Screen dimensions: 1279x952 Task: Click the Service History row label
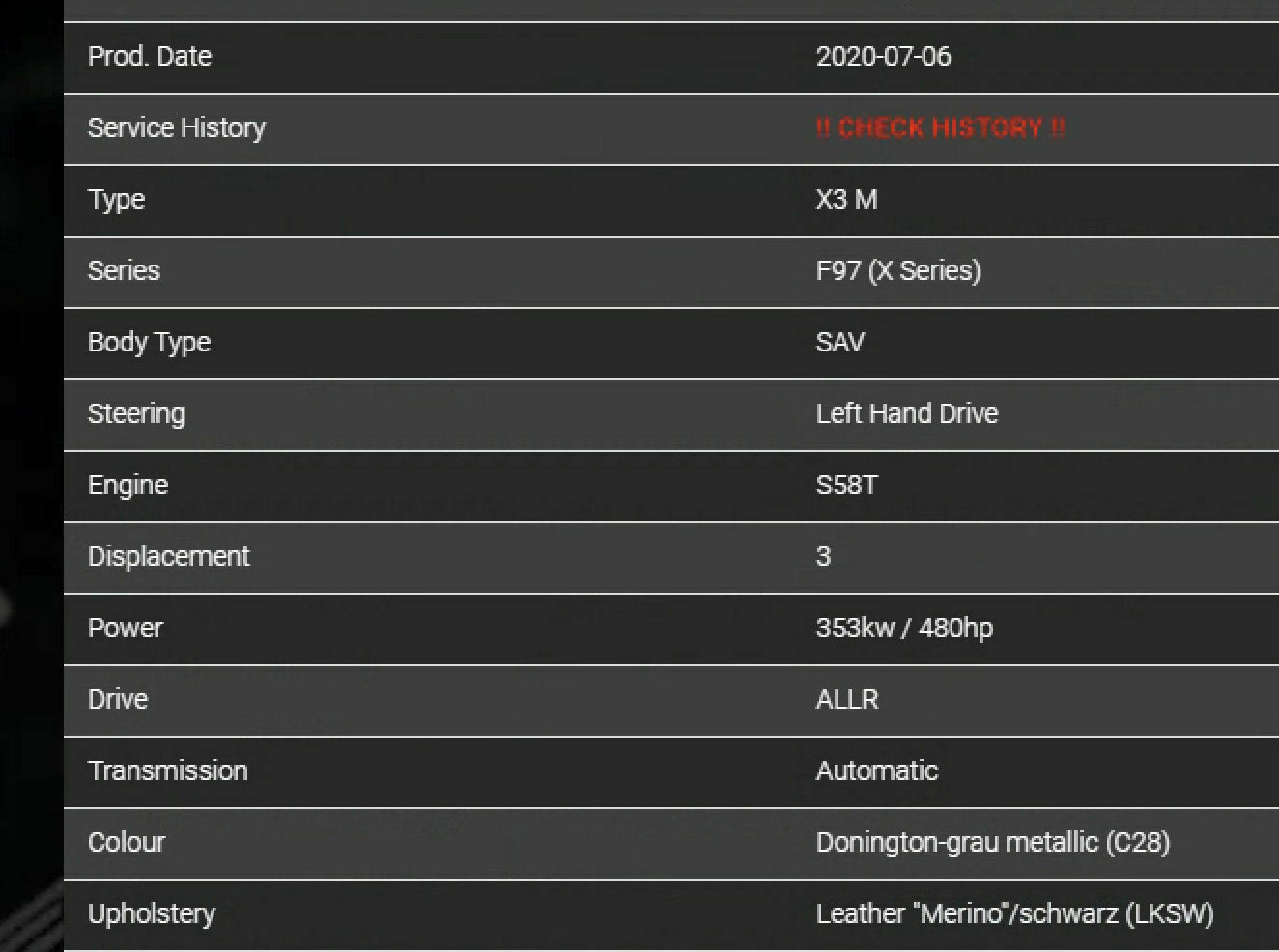[176, 127]
